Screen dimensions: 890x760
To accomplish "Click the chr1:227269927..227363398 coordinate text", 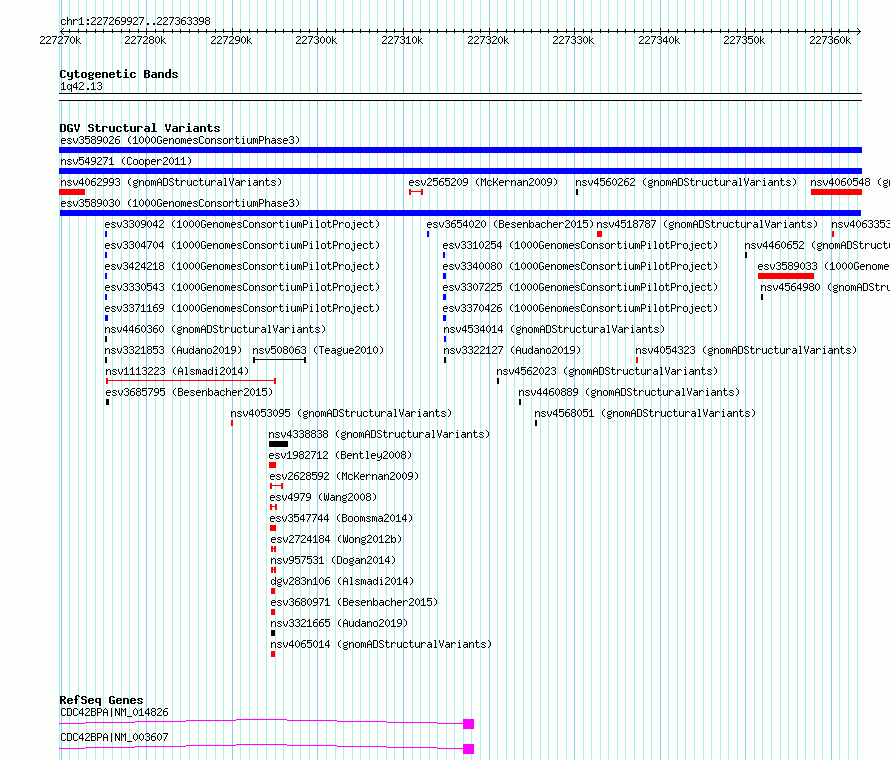I will tap(135, 21).
